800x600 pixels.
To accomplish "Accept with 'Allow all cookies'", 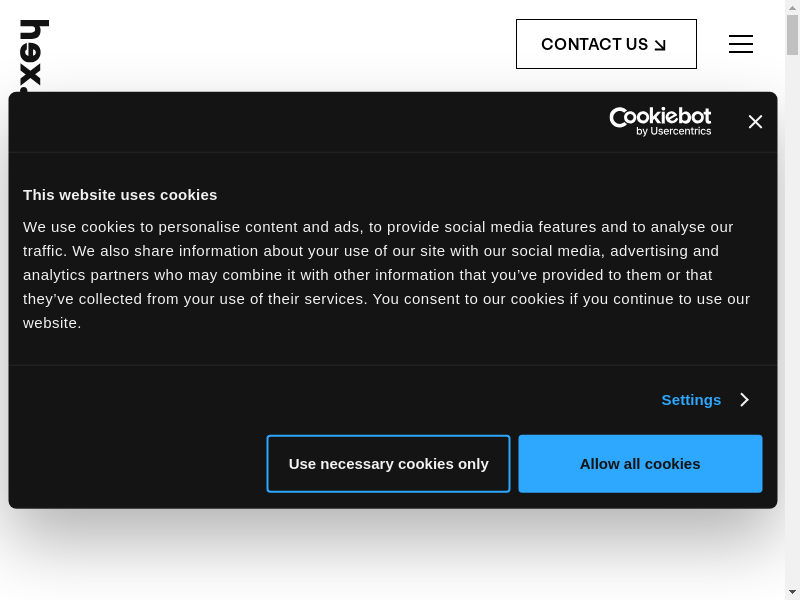I will 640,464.
